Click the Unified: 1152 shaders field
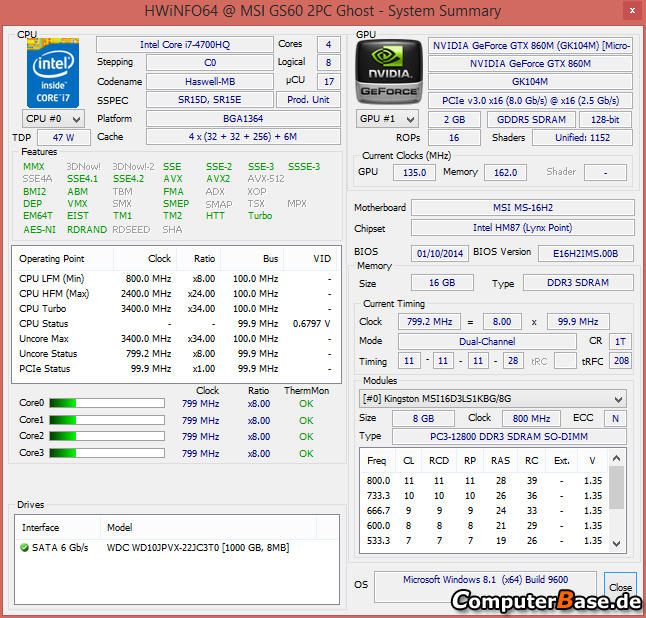 click(582, 138)
